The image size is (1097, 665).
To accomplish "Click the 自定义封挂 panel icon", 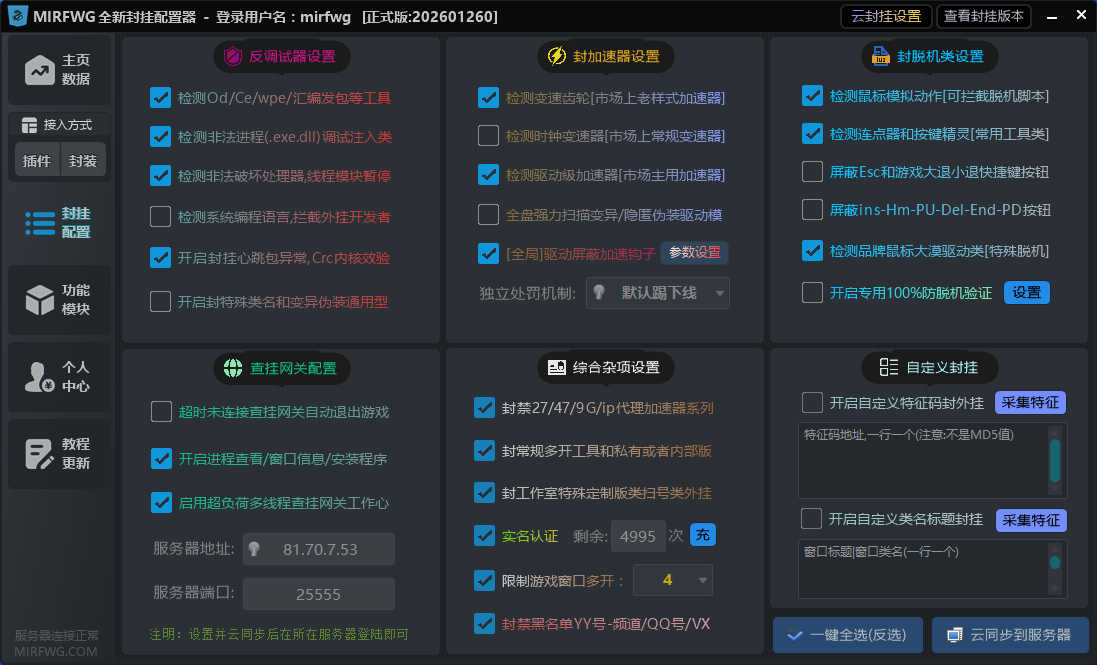I will 889,367.
